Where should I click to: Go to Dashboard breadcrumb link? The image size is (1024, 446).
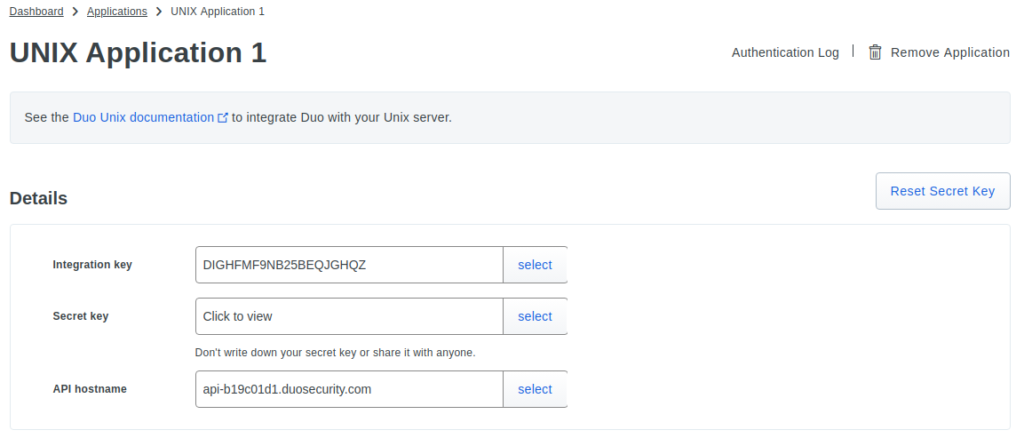point(37,12)
